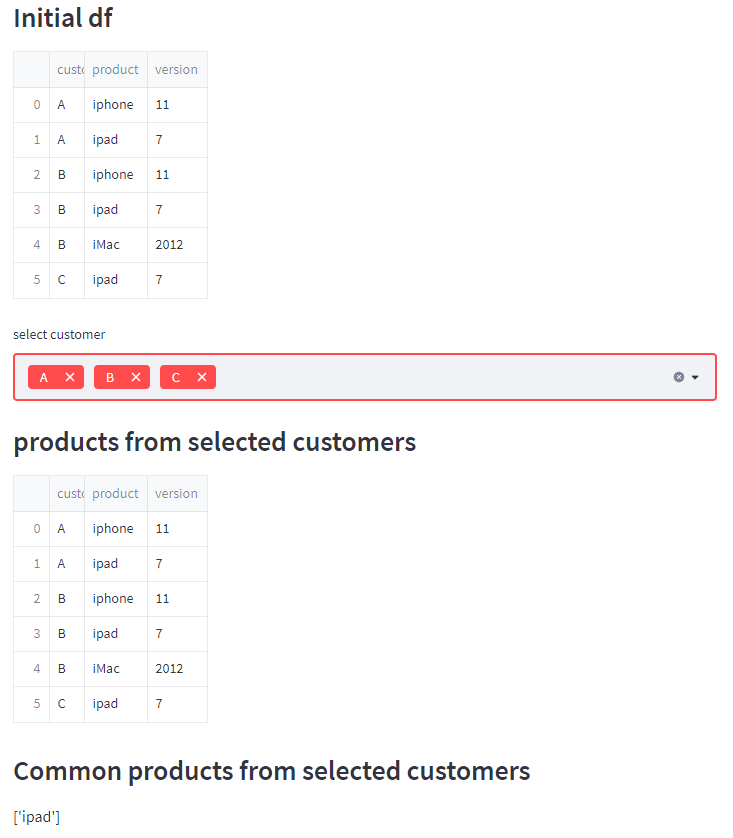This screenshot has height=838, width=733.
Task: Click the customer A tag label
Action: click(x=44, y=377)
